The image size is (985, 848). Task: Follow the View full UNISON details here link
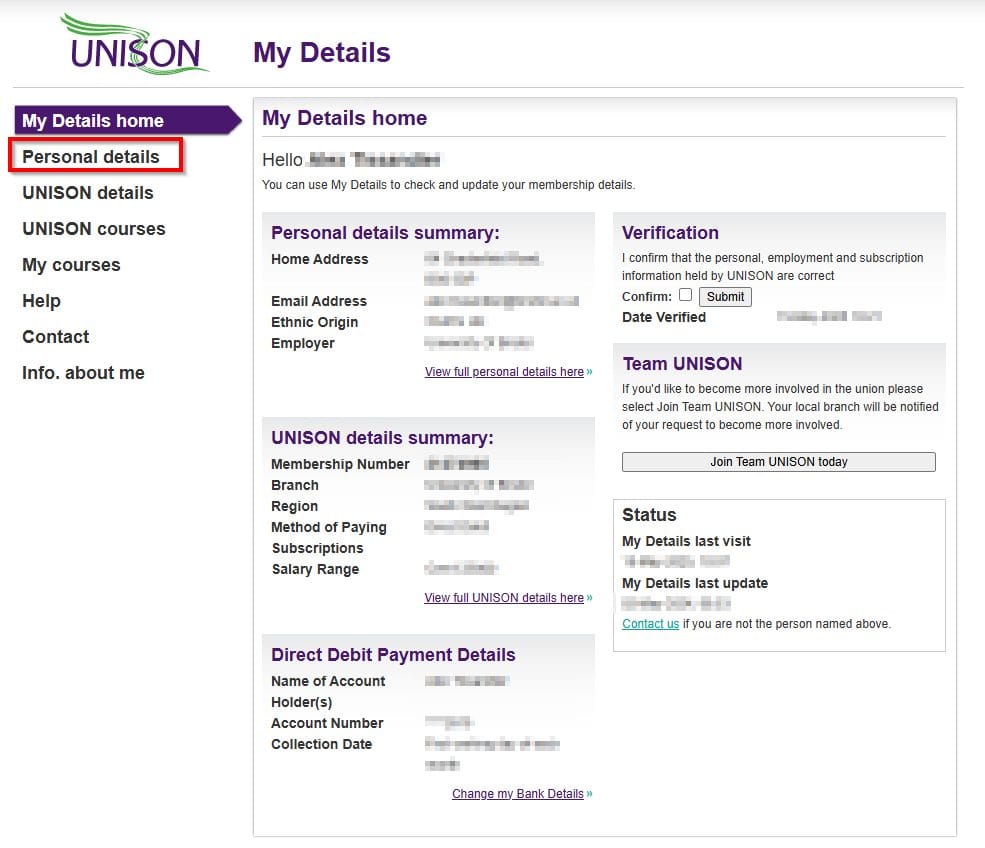[504, 598]
